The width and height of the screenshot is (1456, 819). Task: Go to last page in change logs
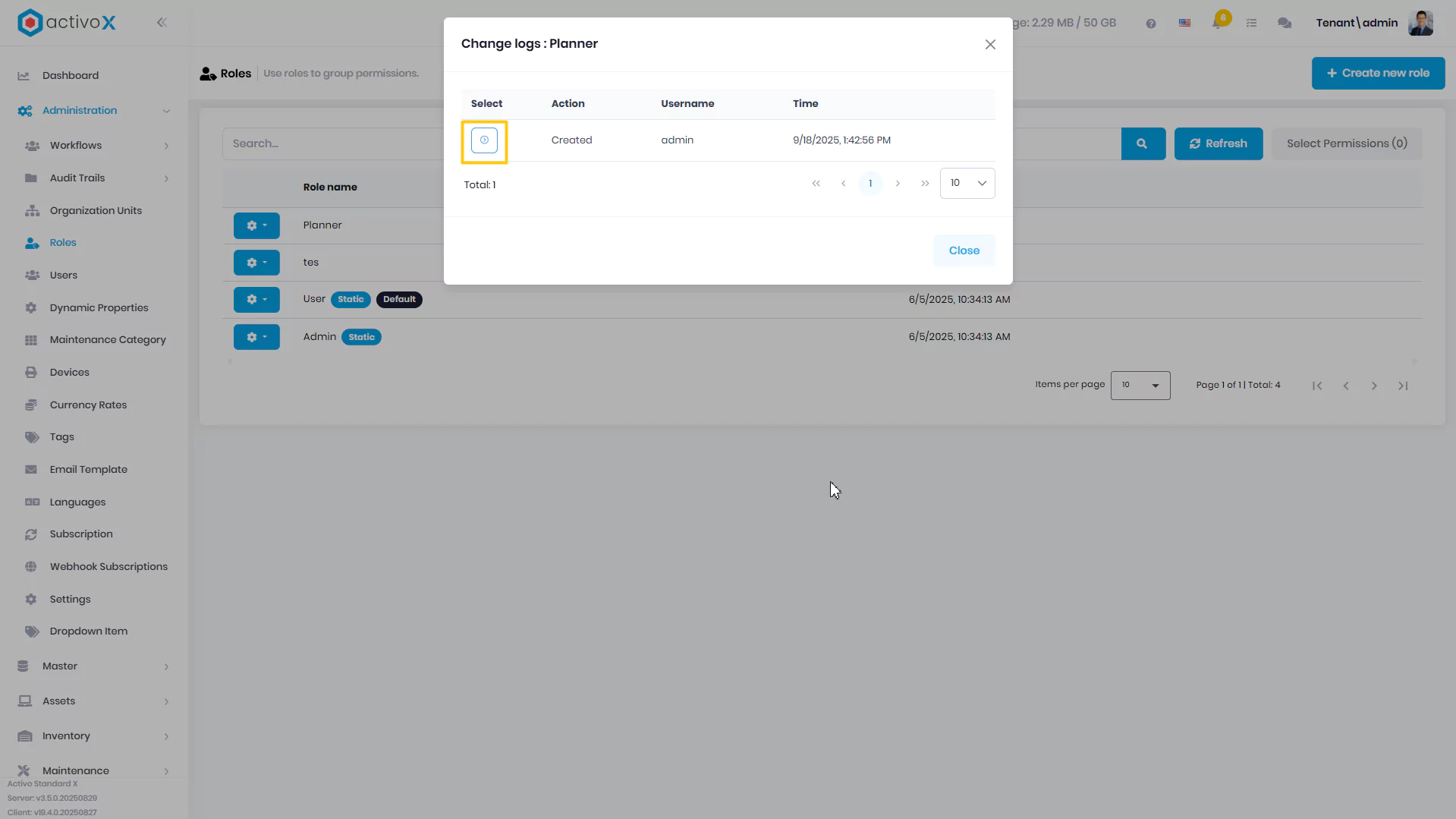(x=925, y=184)
